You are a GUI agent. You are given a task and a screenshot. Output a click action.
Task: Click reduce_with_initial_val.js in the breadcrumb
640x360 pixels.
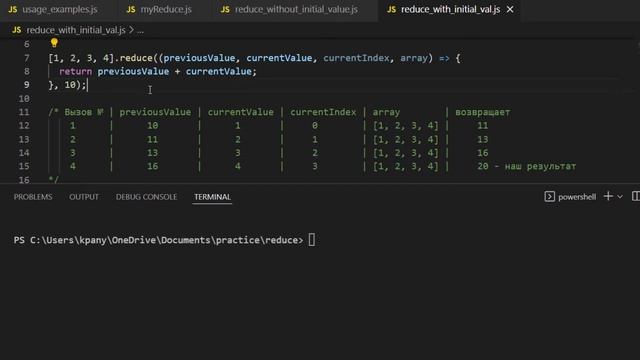pos(76,30)
